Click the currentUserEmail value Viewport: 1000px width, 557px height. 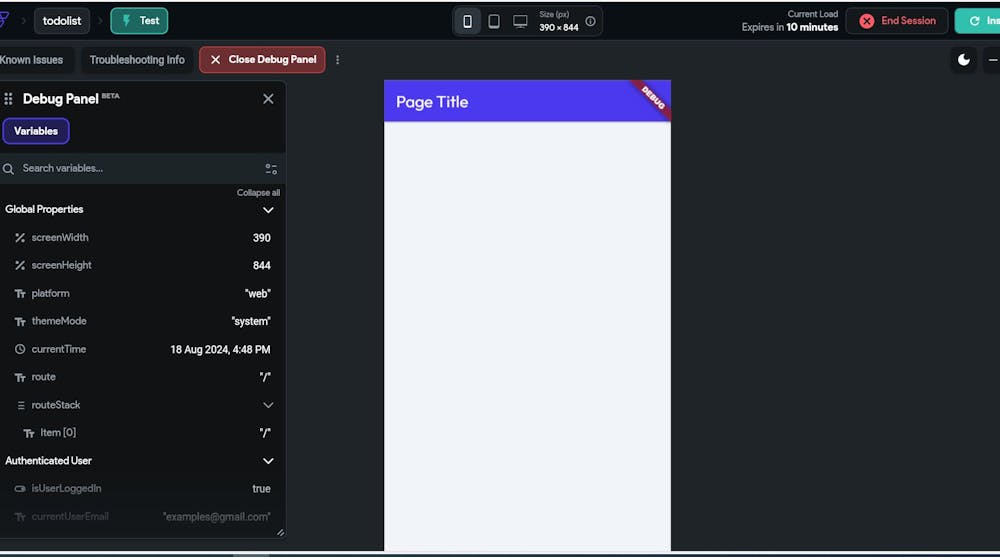(x=217, y=517)
